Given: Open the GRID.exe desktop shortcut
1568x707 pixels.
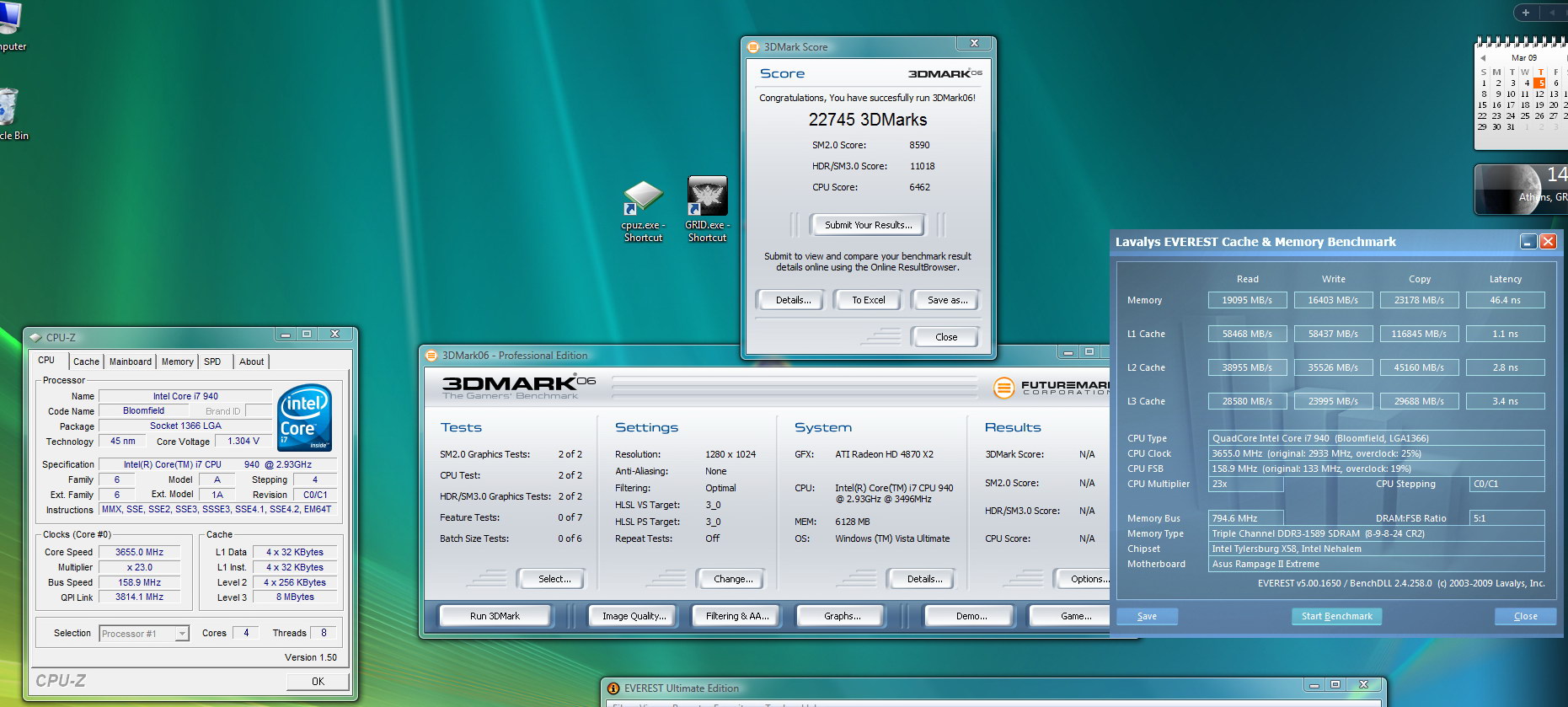Looking at the screenshot, I should (707, 210).
